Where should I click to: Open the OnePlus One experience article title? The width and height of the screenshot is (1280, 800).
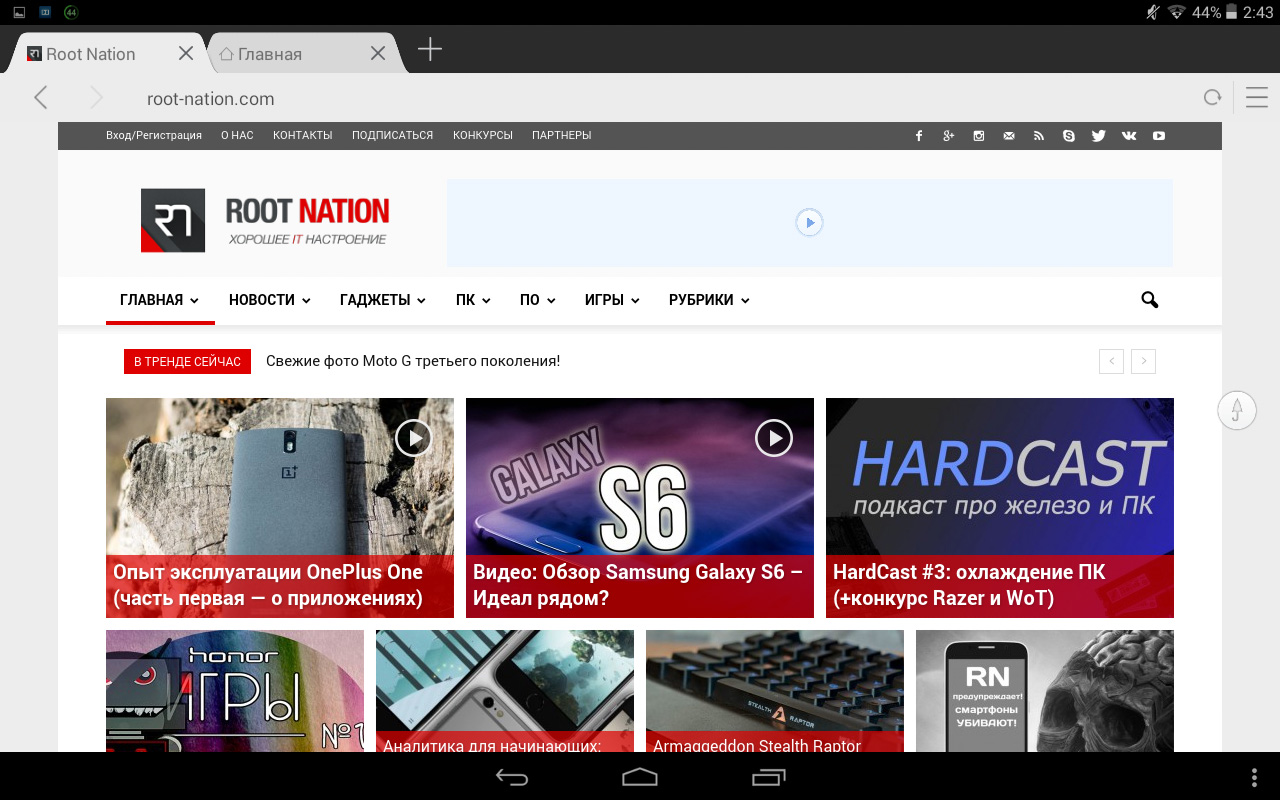(268, 586)
